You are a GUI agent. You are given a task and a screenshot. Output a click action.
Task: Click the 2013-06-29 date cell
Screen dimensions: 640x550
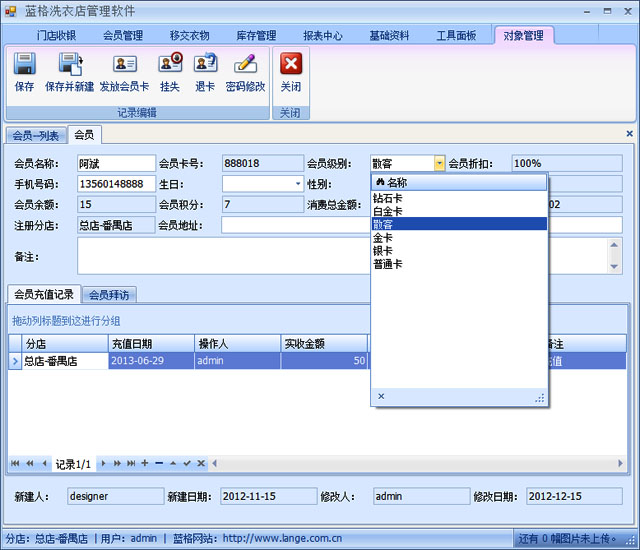coord(151,361)
